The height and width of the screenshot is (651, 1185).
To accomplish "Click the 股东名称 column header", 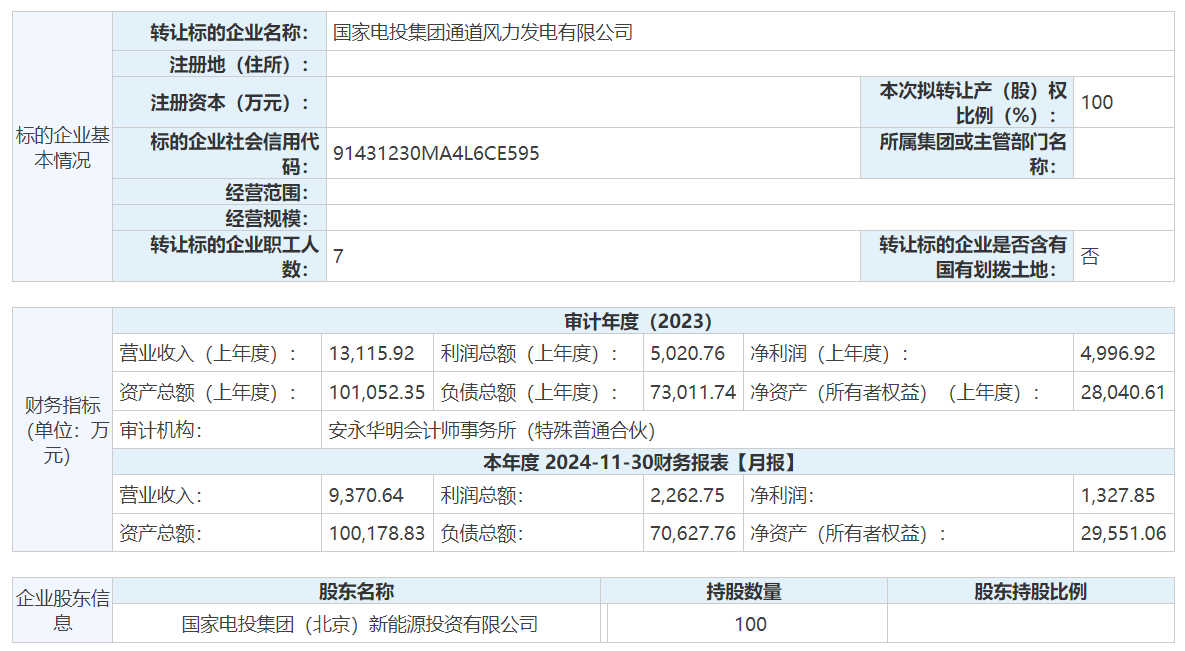I will click(x=356, y=591).
